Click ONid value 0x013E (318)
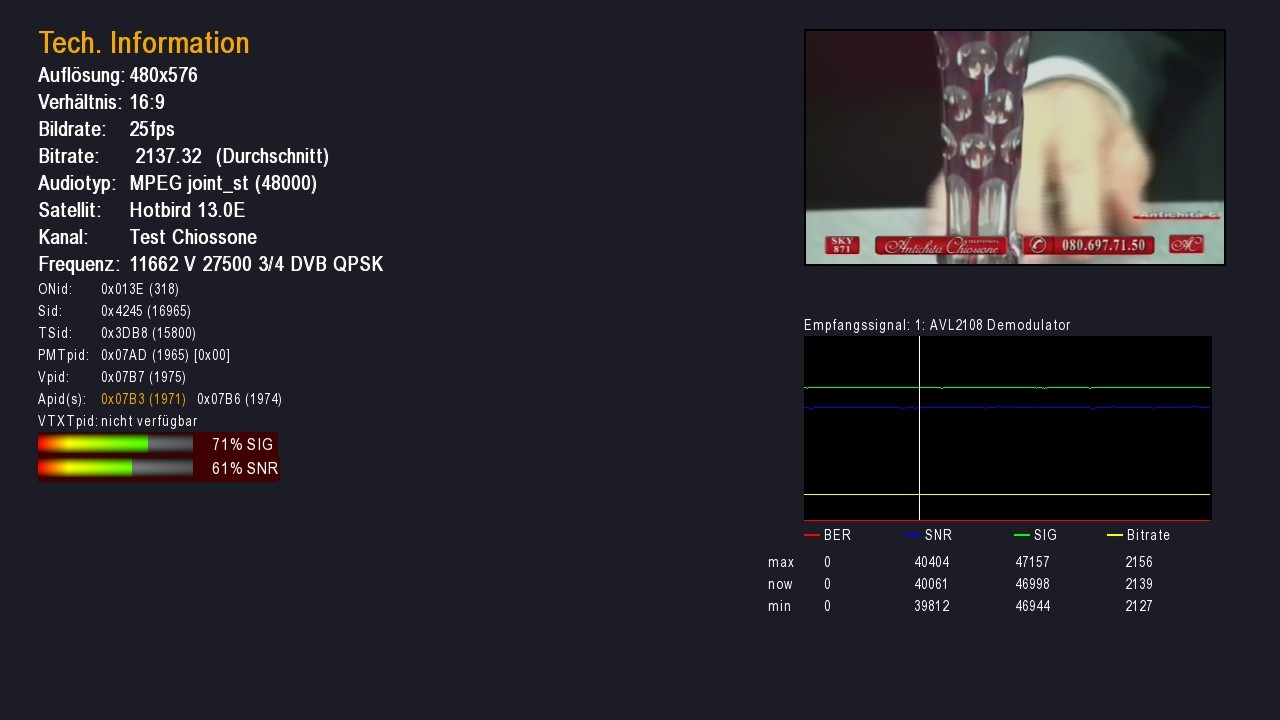Viewport: 1280px width, 720px height. (x=140, y=289)
